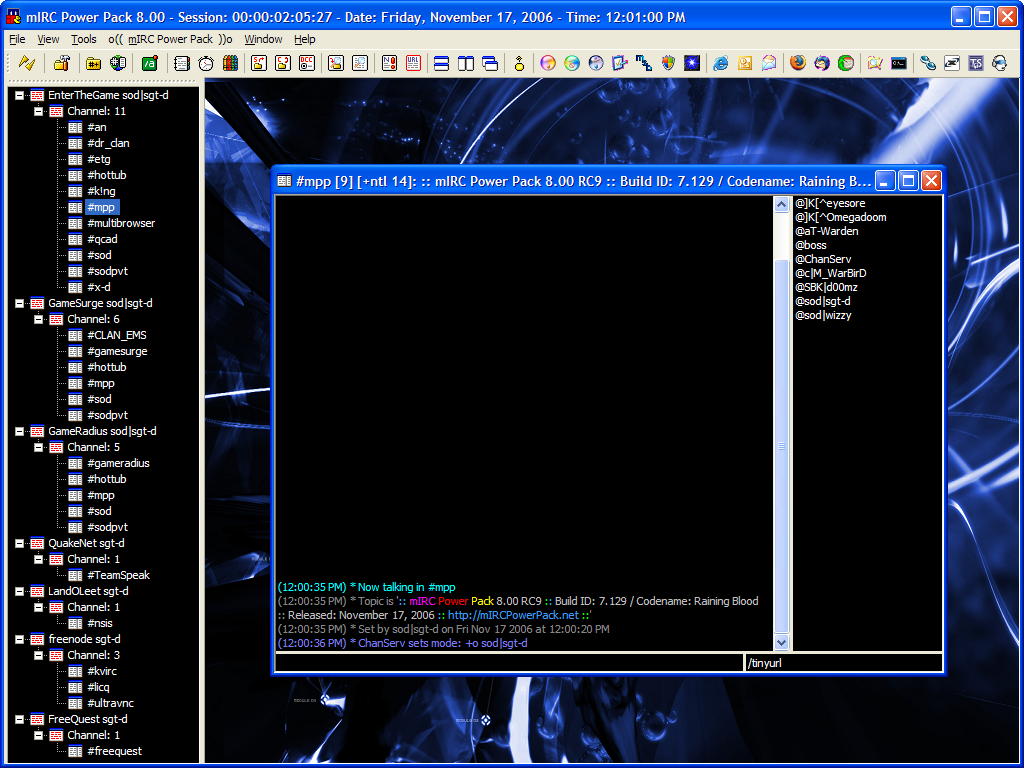The image size is (1024, 768).
Task: Collapse the Channel: 3 node
Action: click(39, 656)
